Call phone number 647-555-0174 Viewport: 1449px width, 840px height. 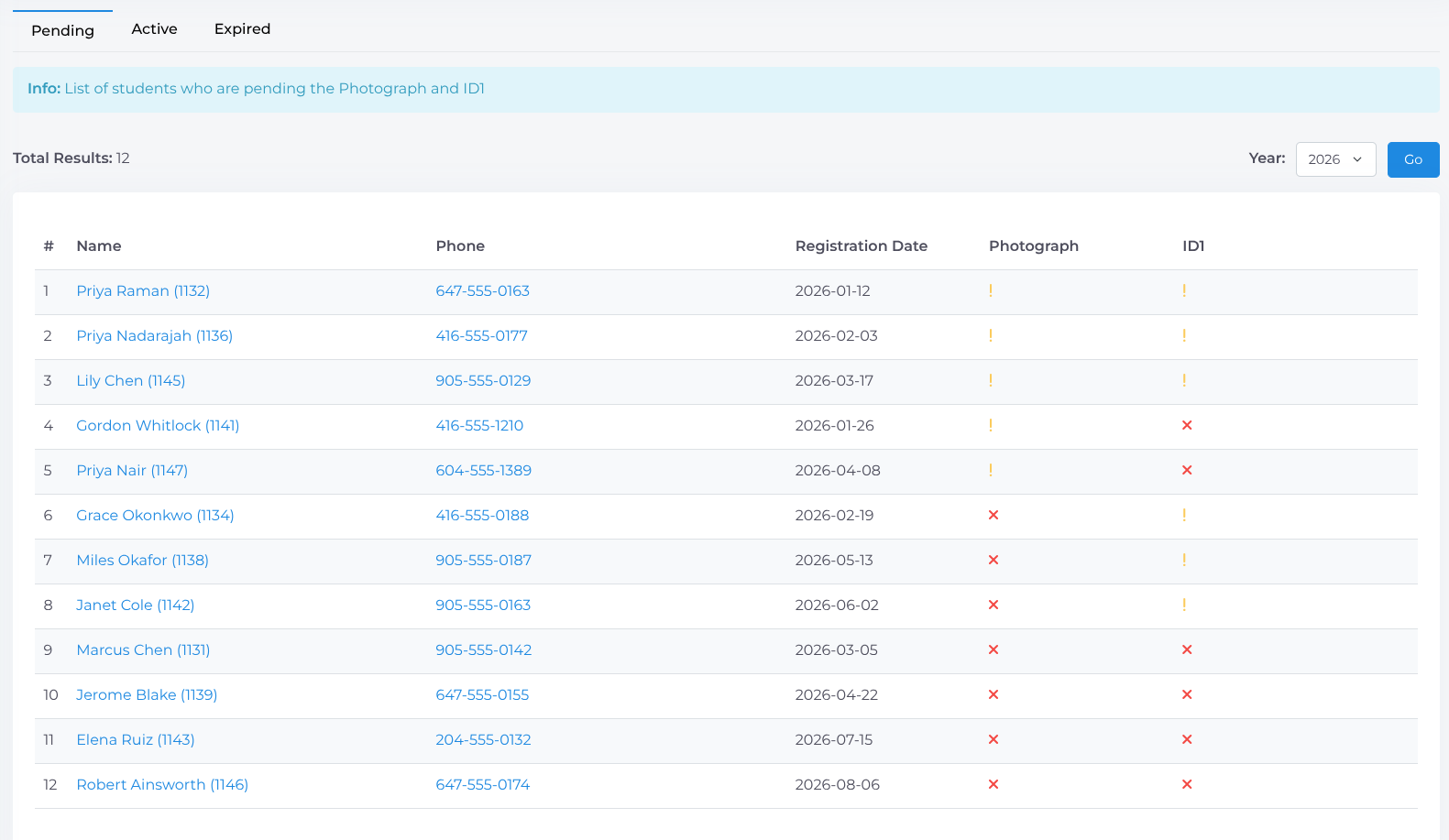[x=483, y=784]
